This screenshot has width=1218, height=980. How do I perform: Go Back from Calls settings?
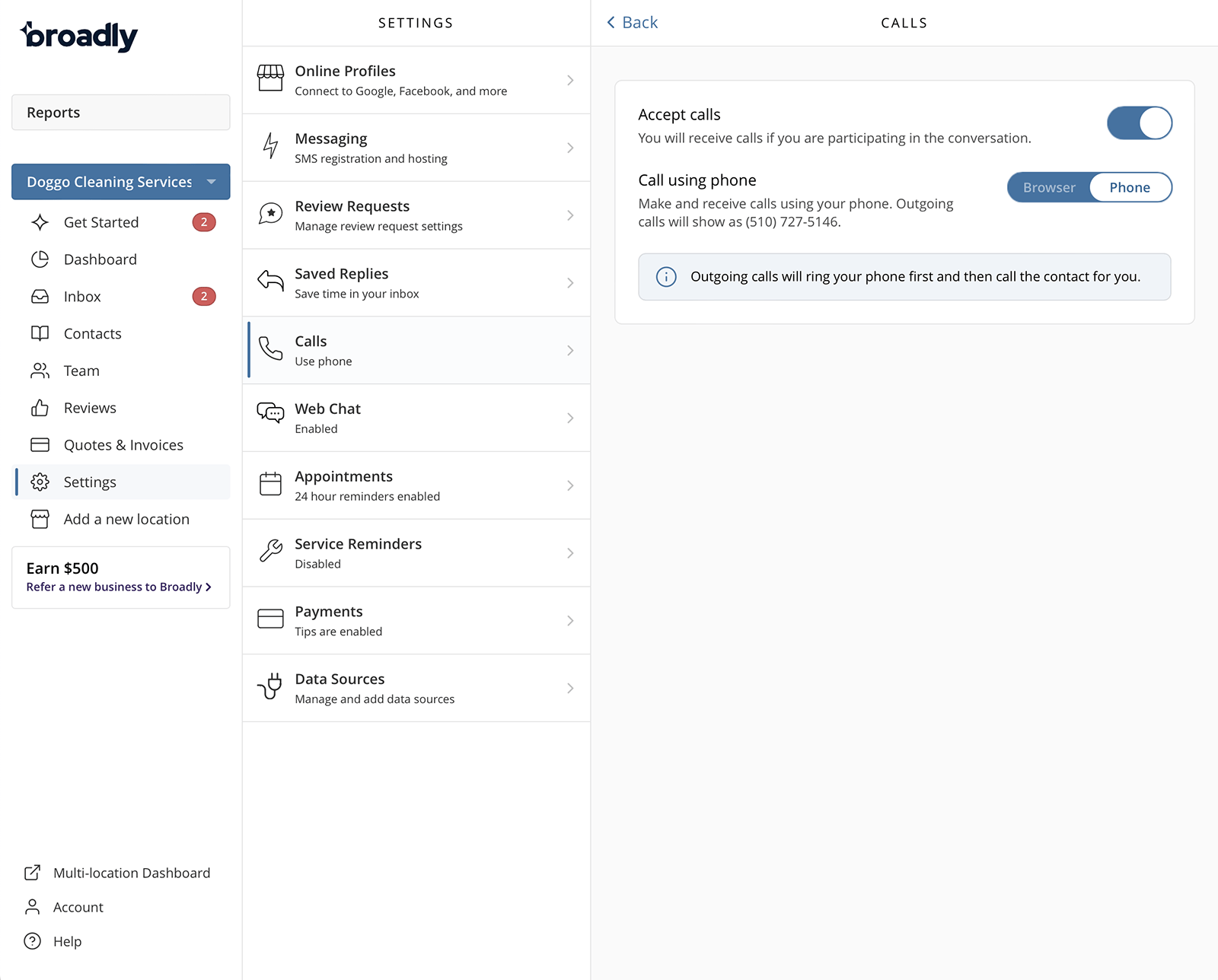click(632, 23)
